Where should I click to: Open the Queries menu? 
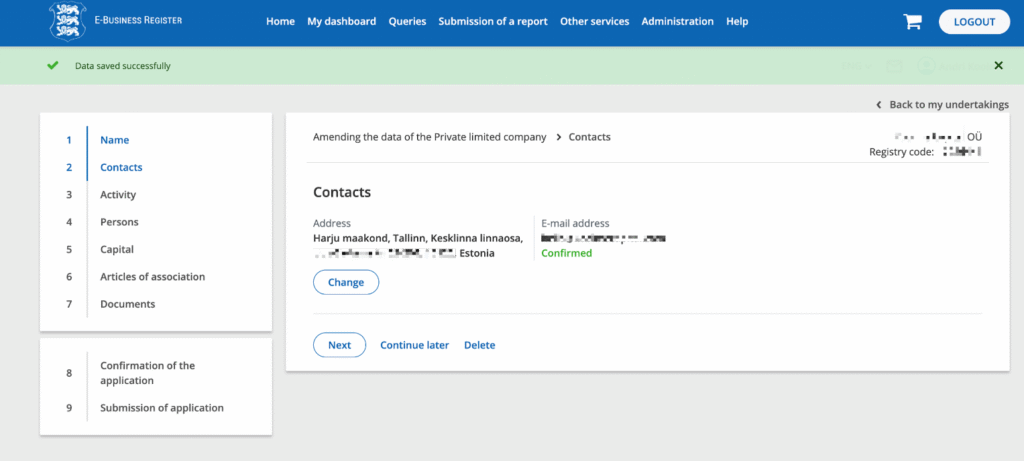pyautogui.click(x=407, y=22)
